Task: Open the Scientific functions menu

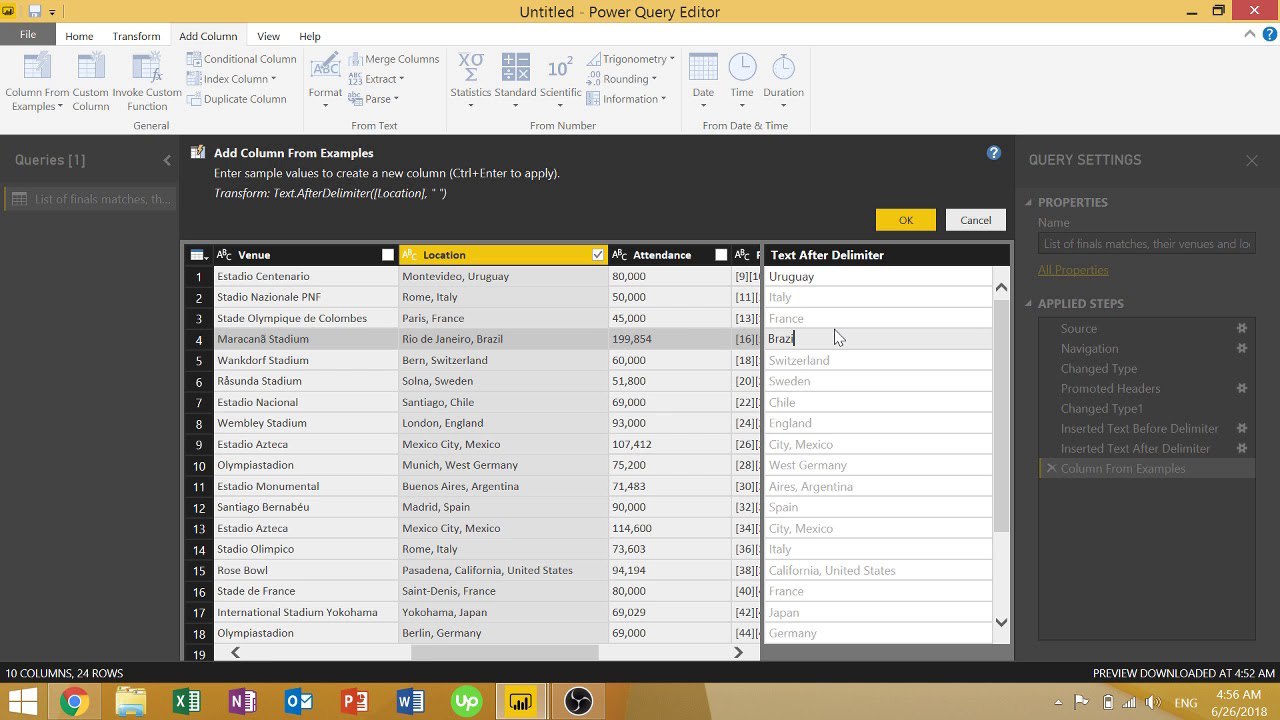Action: pyautogui.click(x=560, y=81)
